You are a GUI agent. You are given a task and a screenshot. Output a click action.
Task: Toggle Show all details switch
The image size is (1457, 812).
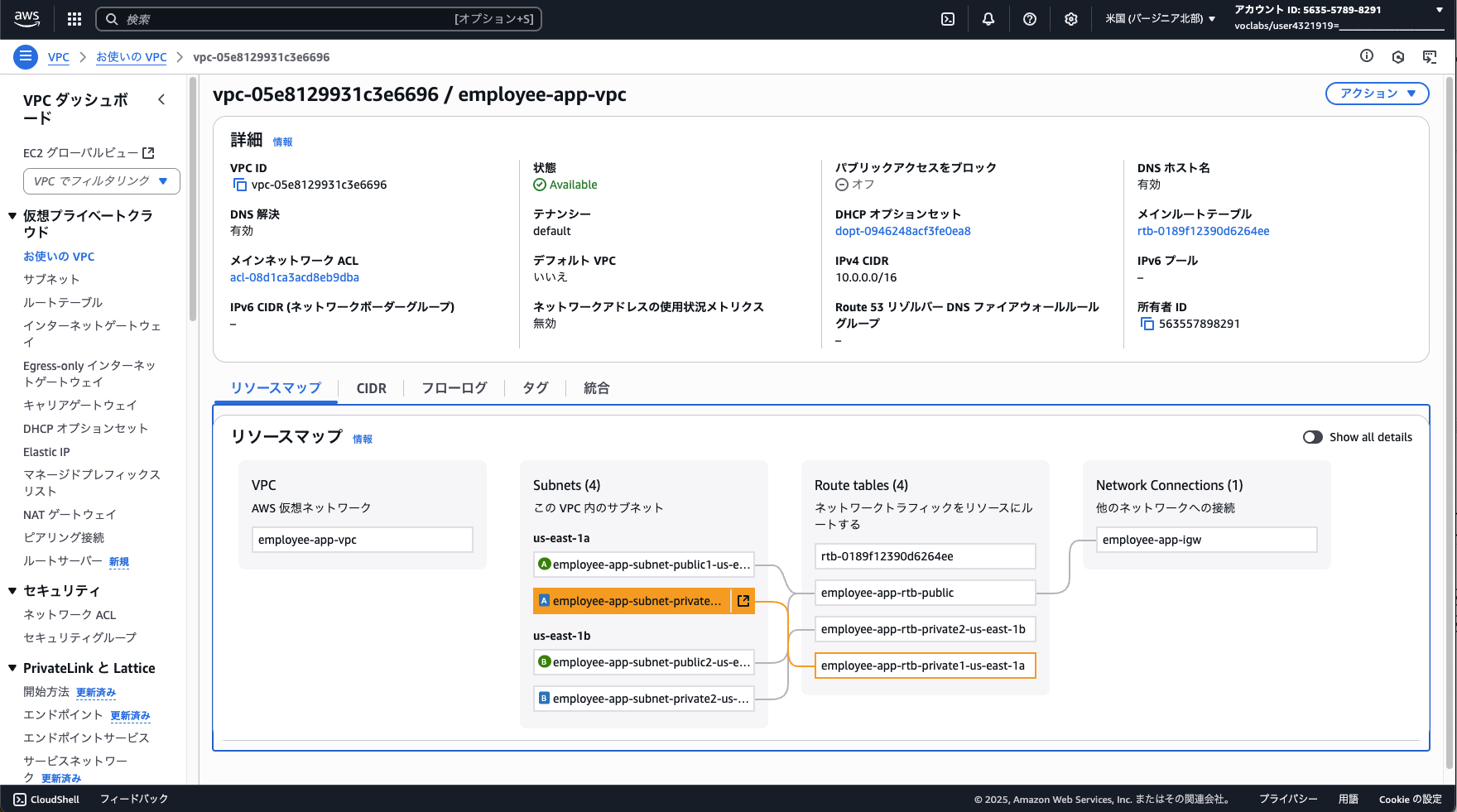(1312, 437)
